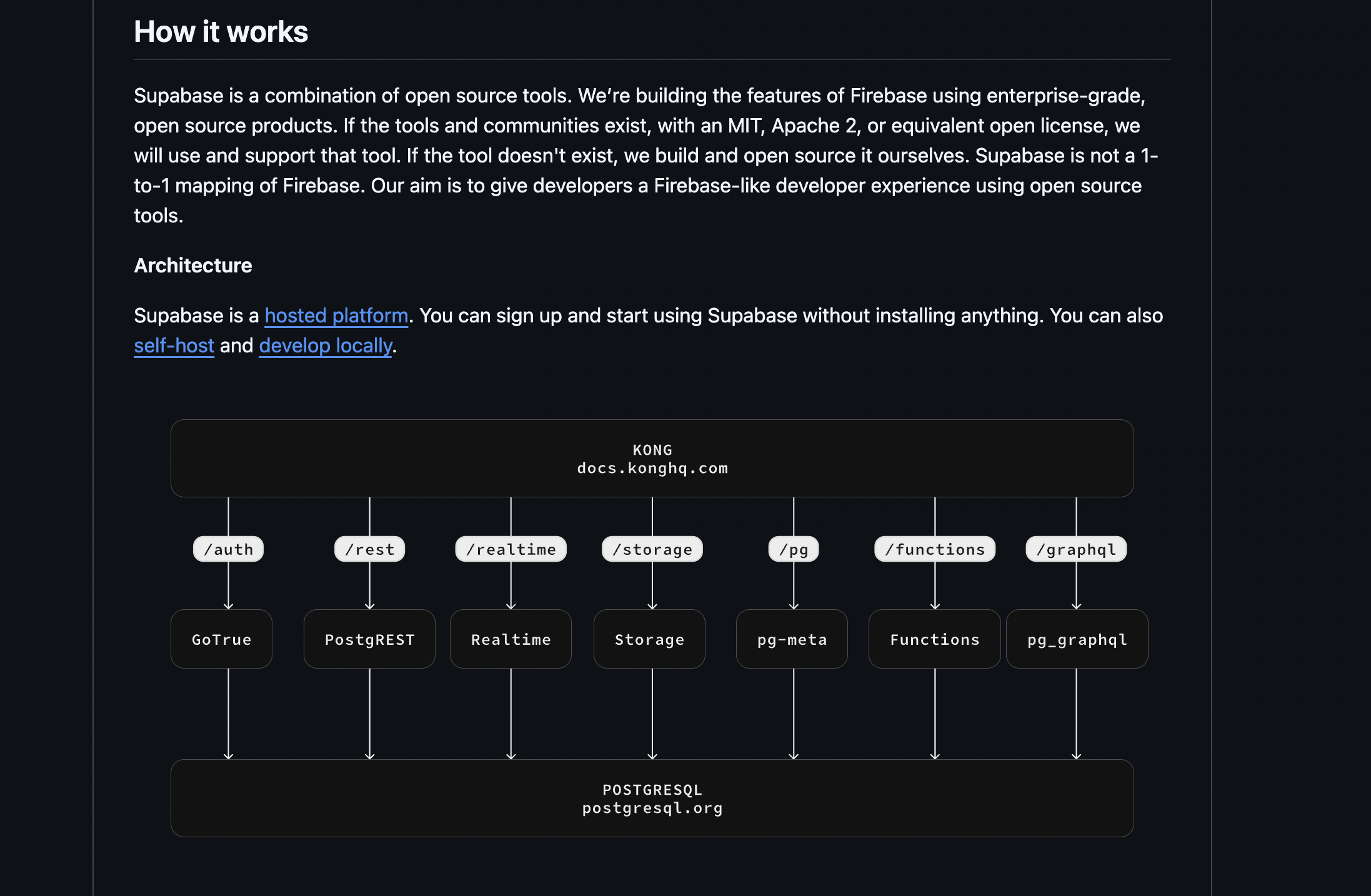Image resolution: width=1371 pixels, height=896 pixels.
Task: Select the pg_graphql service box
Action: (x=1077, y=639)
